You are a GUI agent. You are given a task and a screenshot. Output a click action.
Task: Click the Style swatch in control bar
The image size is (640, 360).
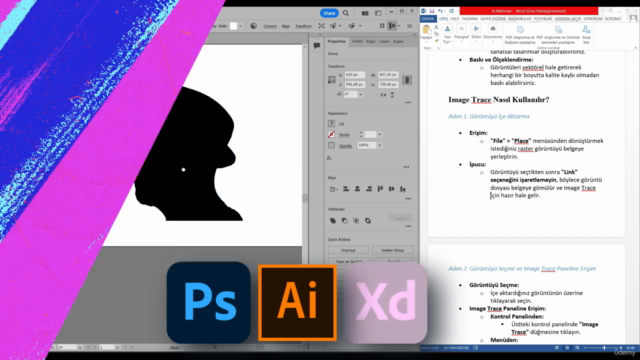(x=233, y=26)
